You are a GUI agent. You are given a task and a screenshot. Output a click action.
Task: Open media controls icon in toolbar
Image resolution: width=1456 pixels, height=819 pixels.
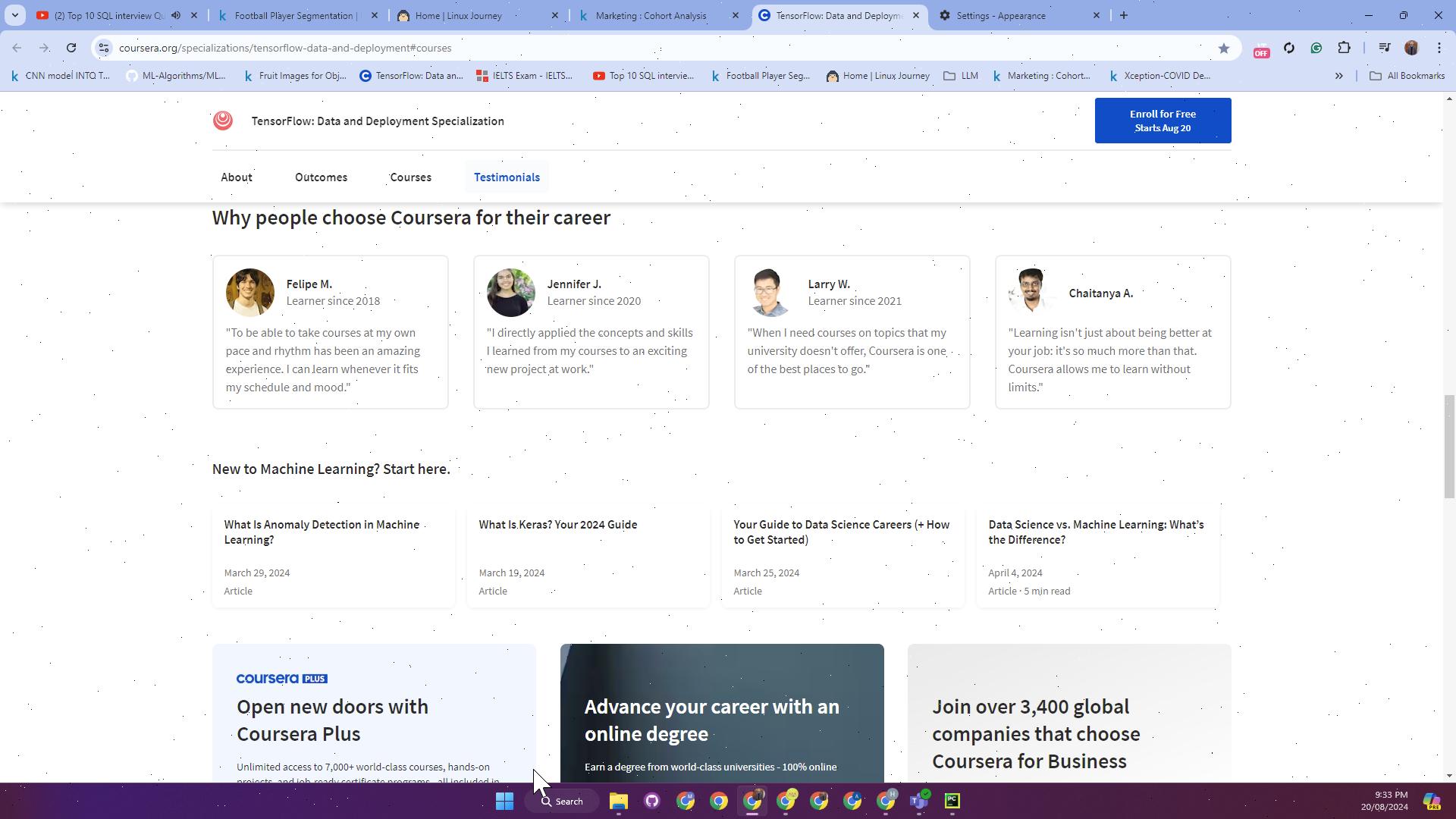tap(1384, 48)
